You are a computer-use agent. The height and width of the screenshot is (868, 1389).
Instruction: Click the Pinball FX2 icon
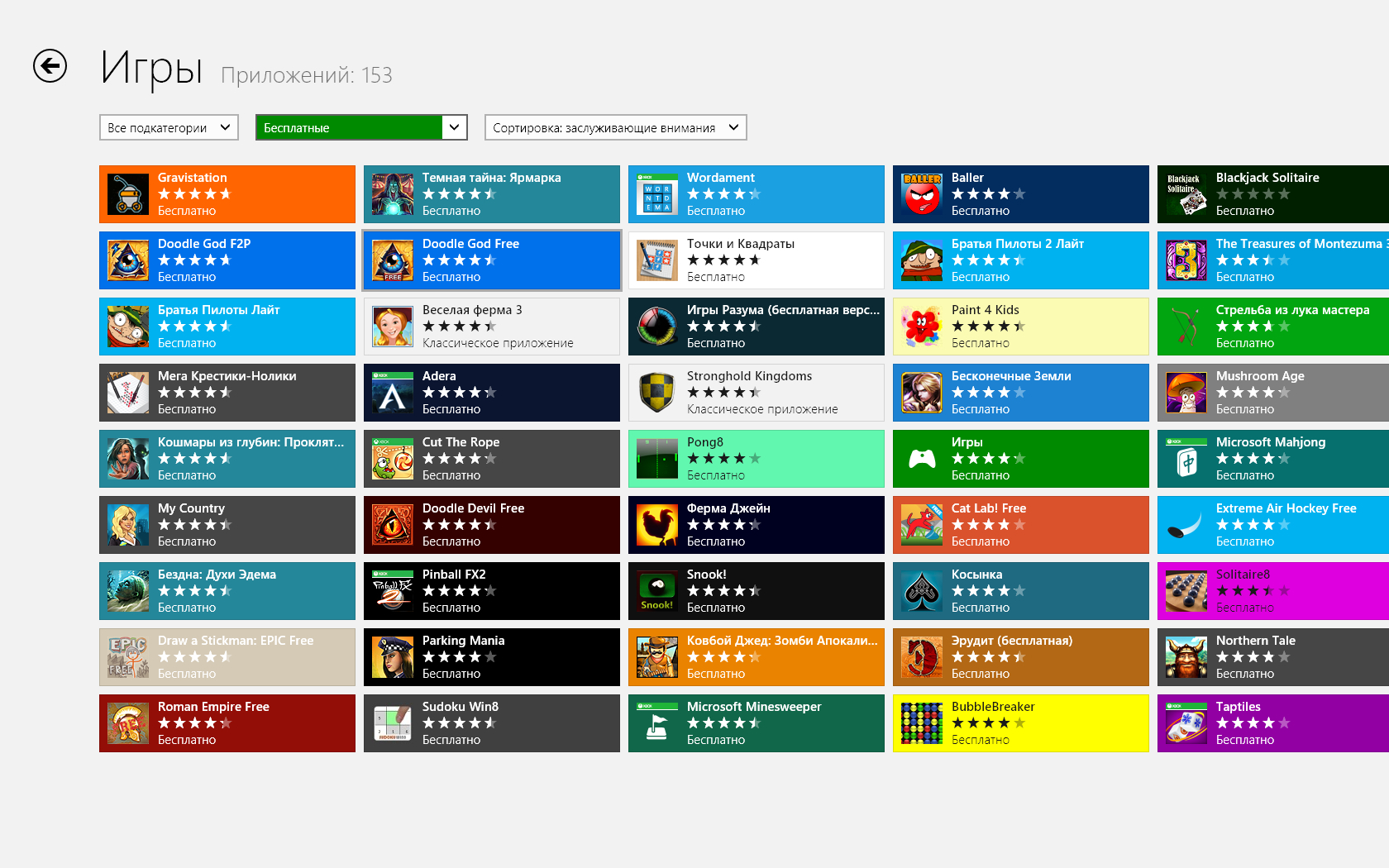(393, 591)
